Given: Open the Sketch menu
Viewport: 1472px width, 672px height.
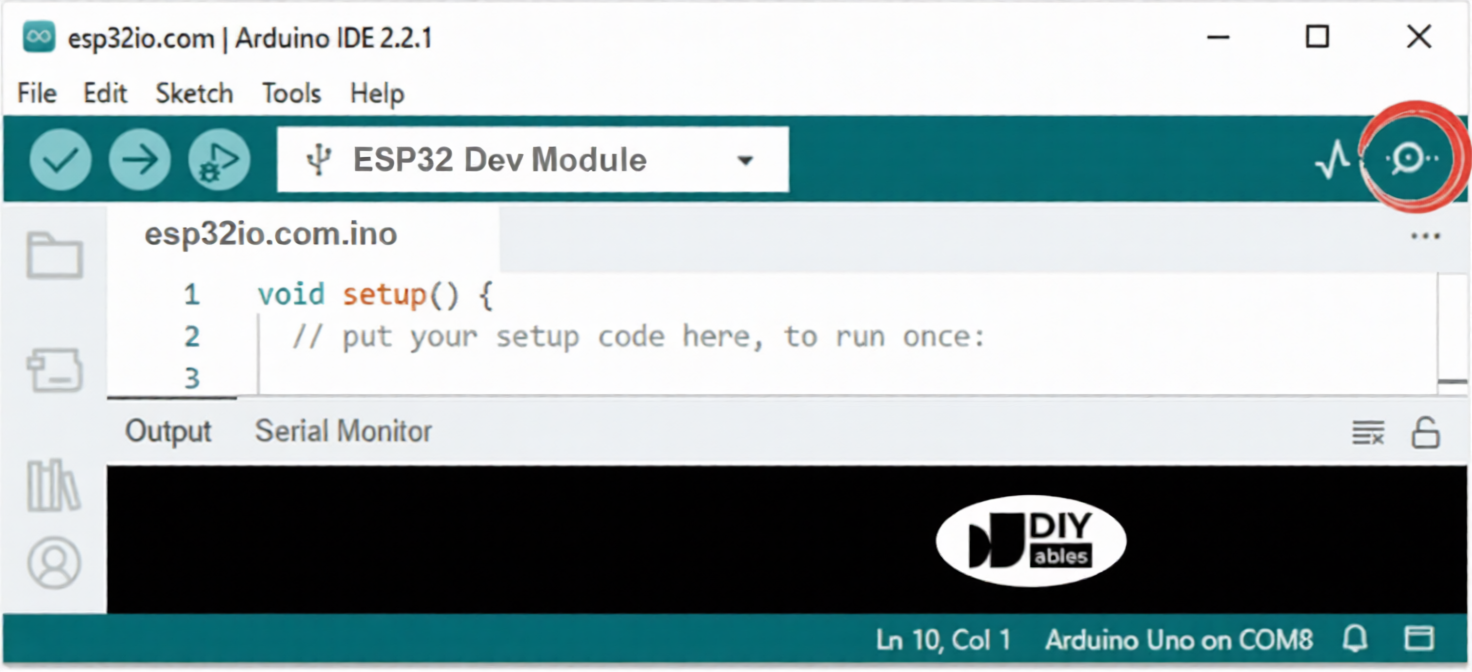Looking at the screenshot, I should click(x=194, y=94).
